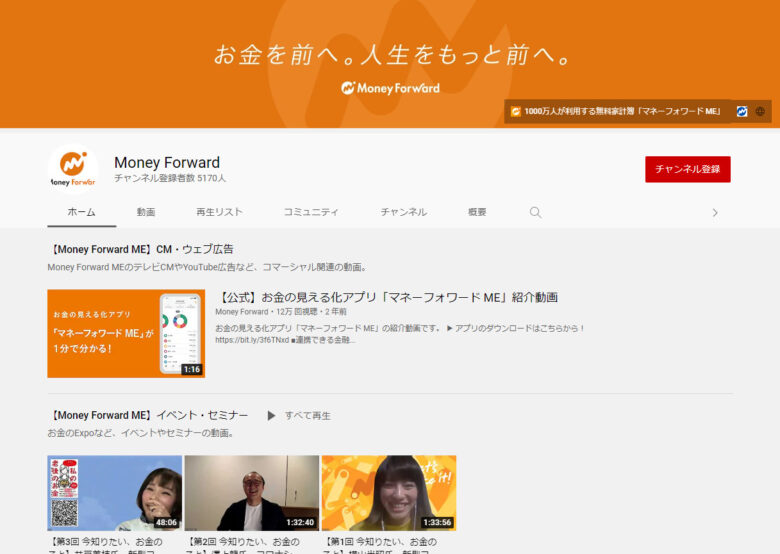This screenshot has height=554, width=780.
Task: Play the 1:33:56 seminar video thumbnail
Action: (389, 493)
